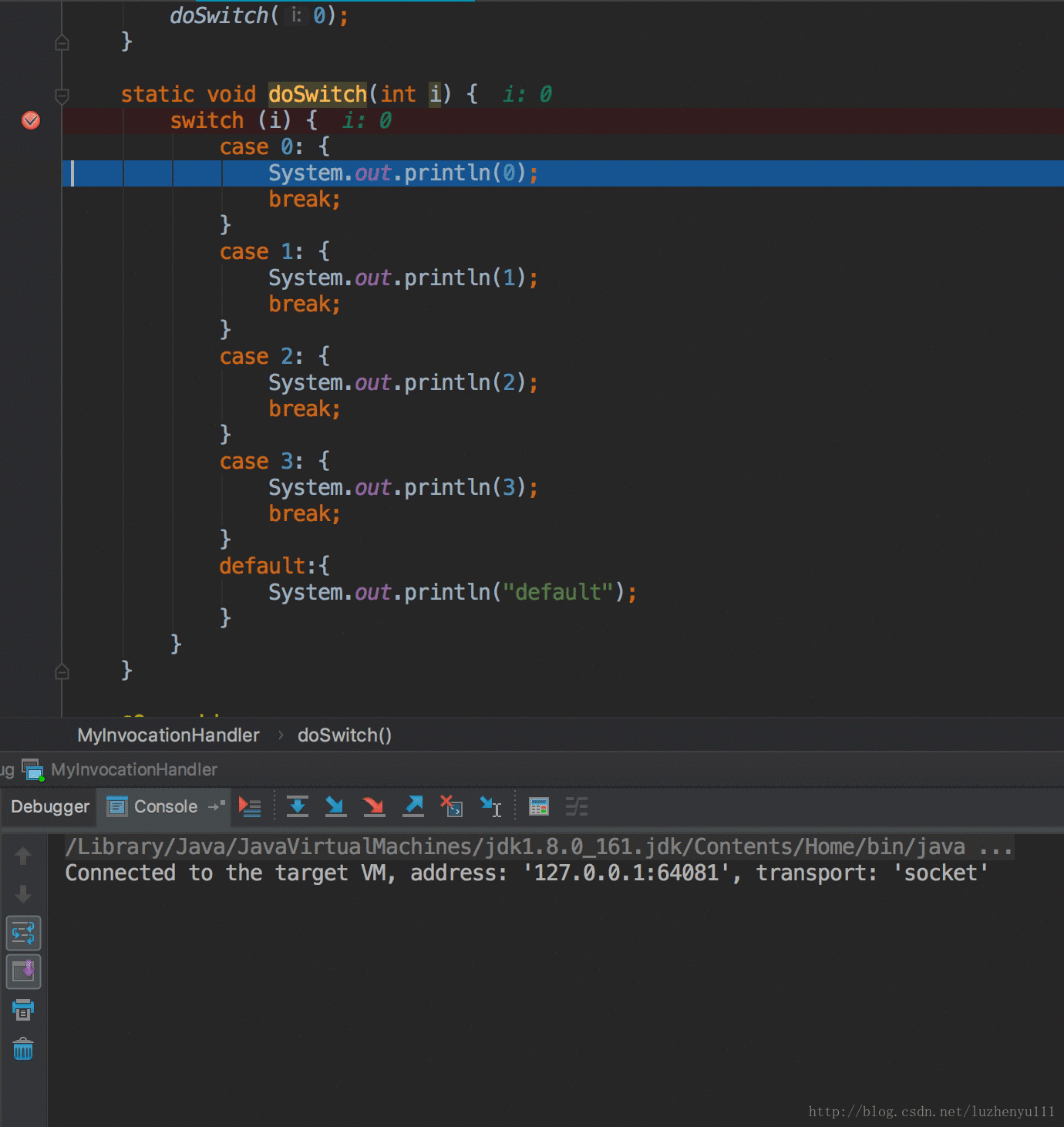The image size is (1064, 1127).
Task: Collapse the doSwitch method fold marker
Action: 62,96
